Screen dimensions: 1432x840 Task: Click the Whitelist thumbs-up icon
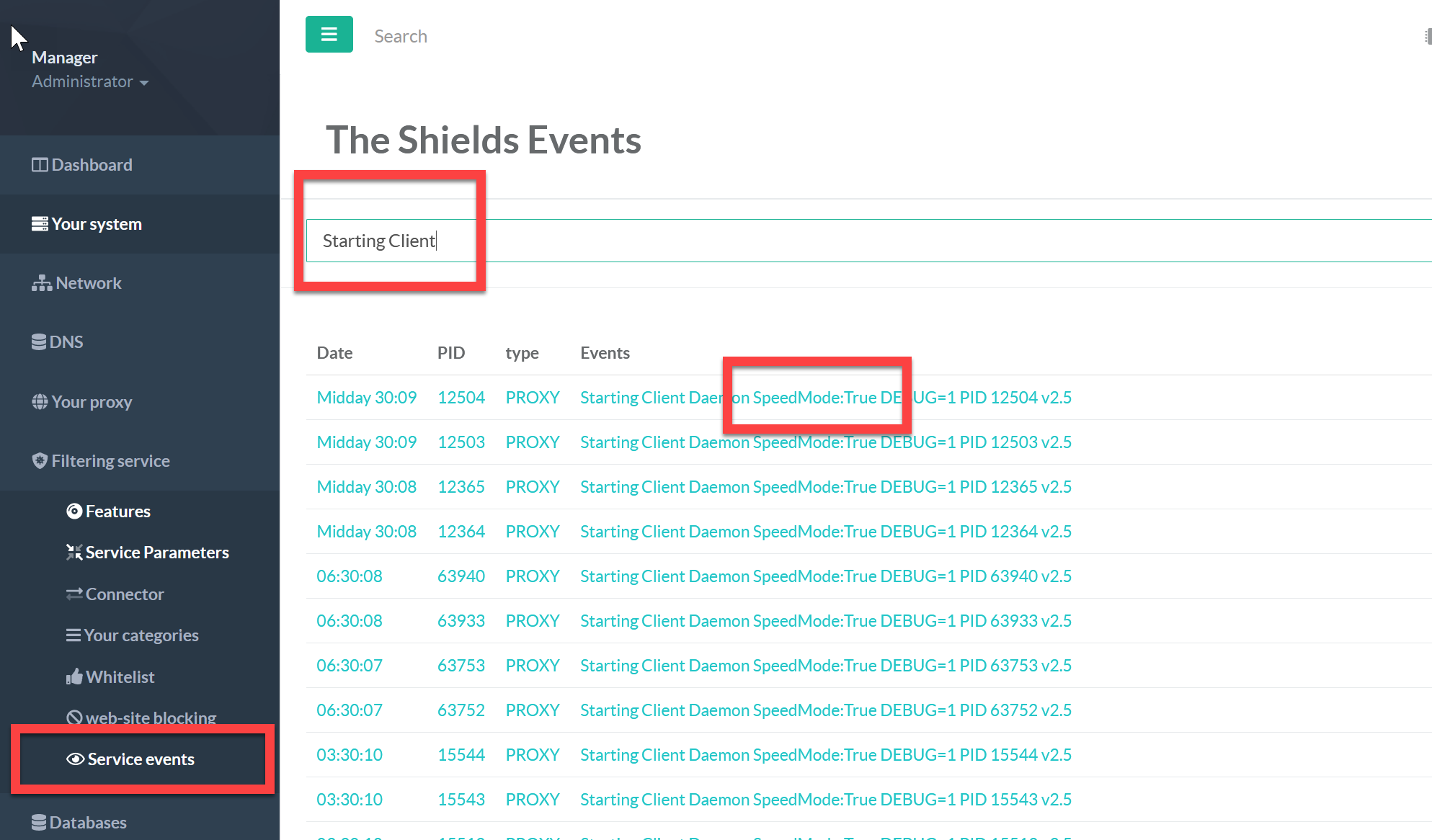pyautogui.click(x=74, y=677)
